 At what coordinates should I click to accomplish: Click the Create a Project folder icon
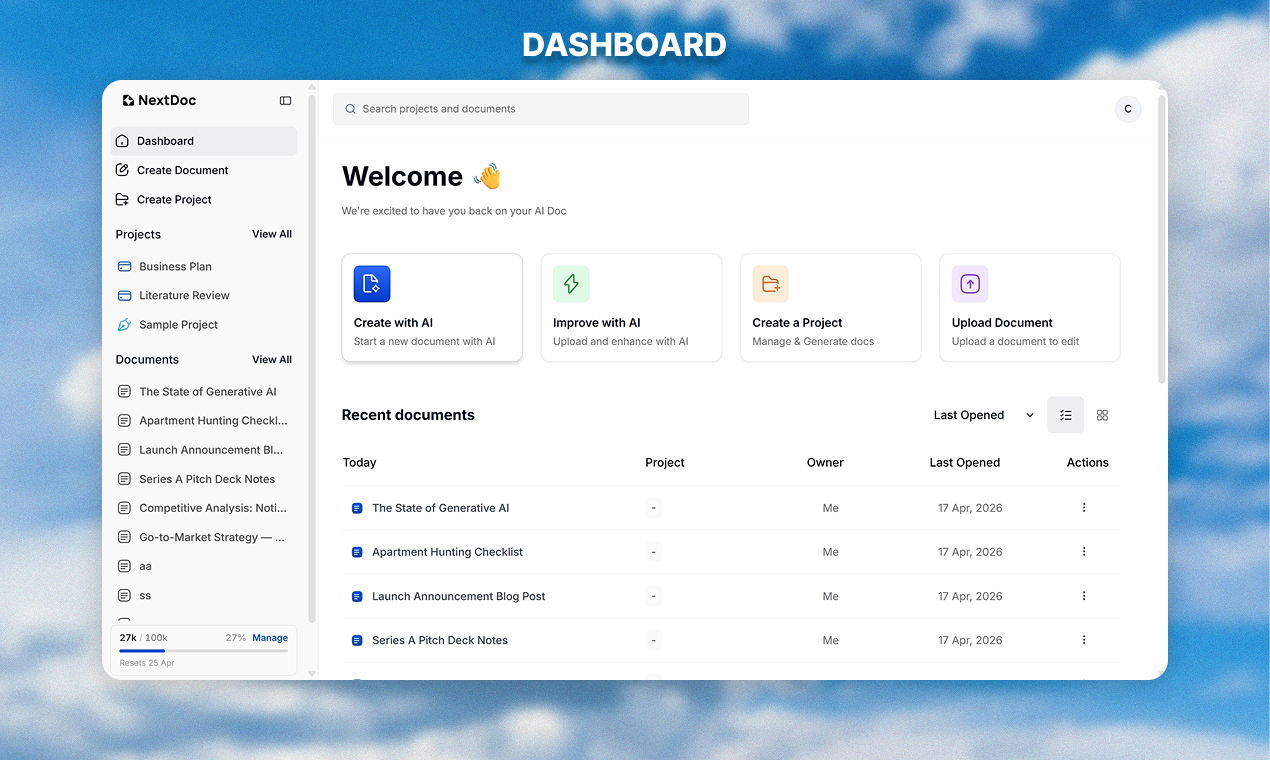[770, 284]
